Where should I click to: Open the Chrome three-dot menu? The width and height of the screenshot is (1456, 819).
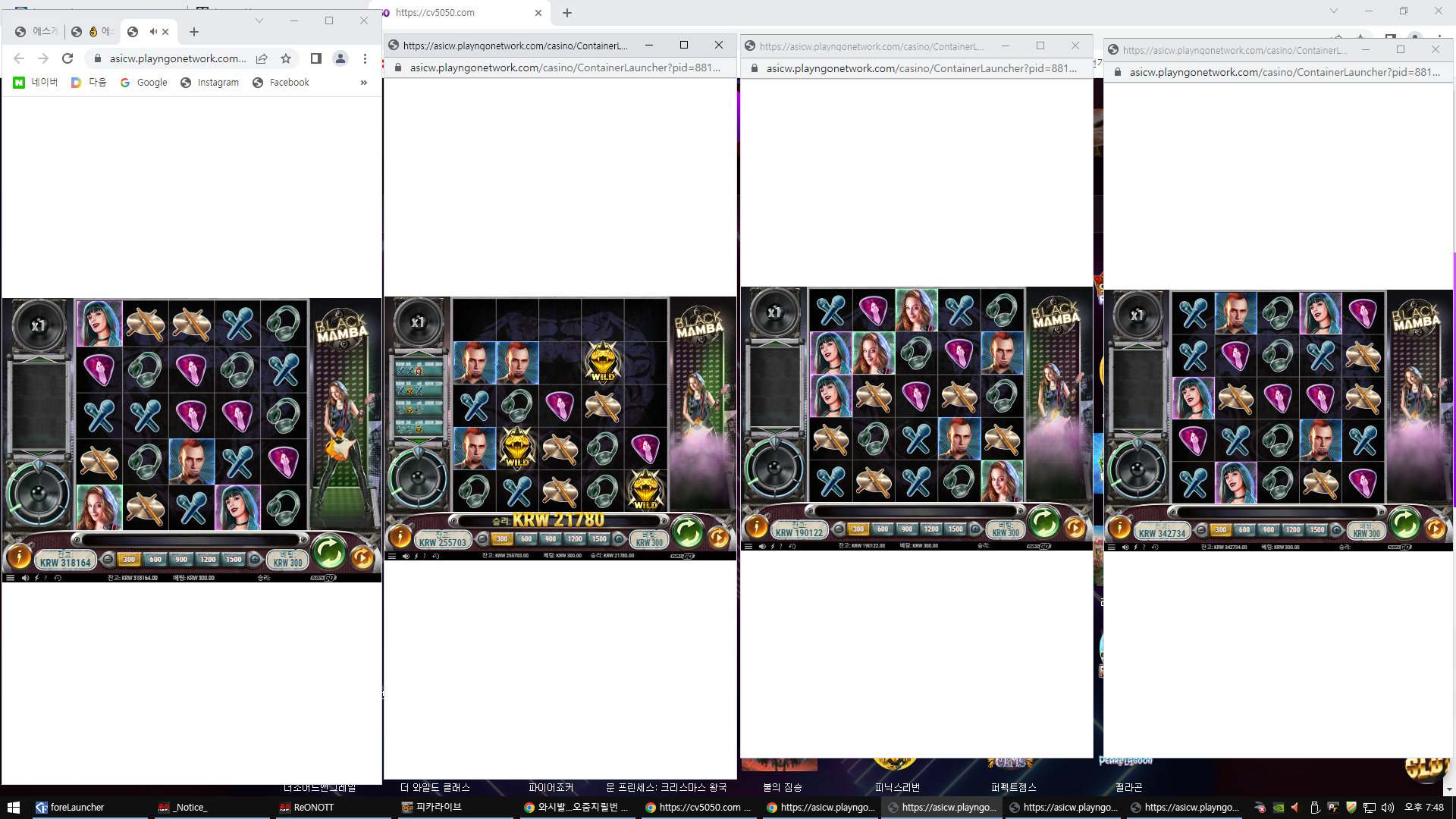365,58
